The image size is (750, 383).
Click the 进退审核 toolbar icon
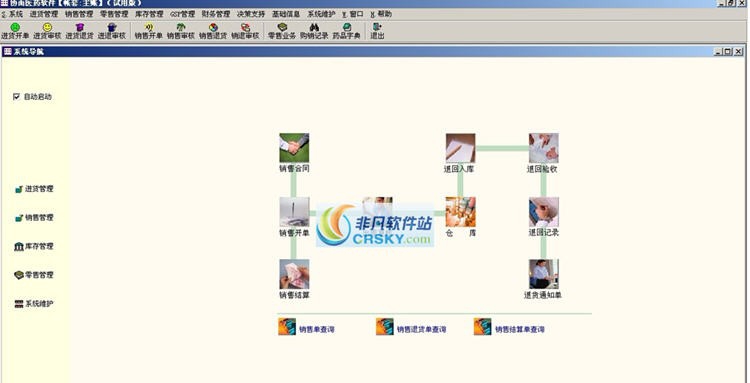[x=111, y=31]
